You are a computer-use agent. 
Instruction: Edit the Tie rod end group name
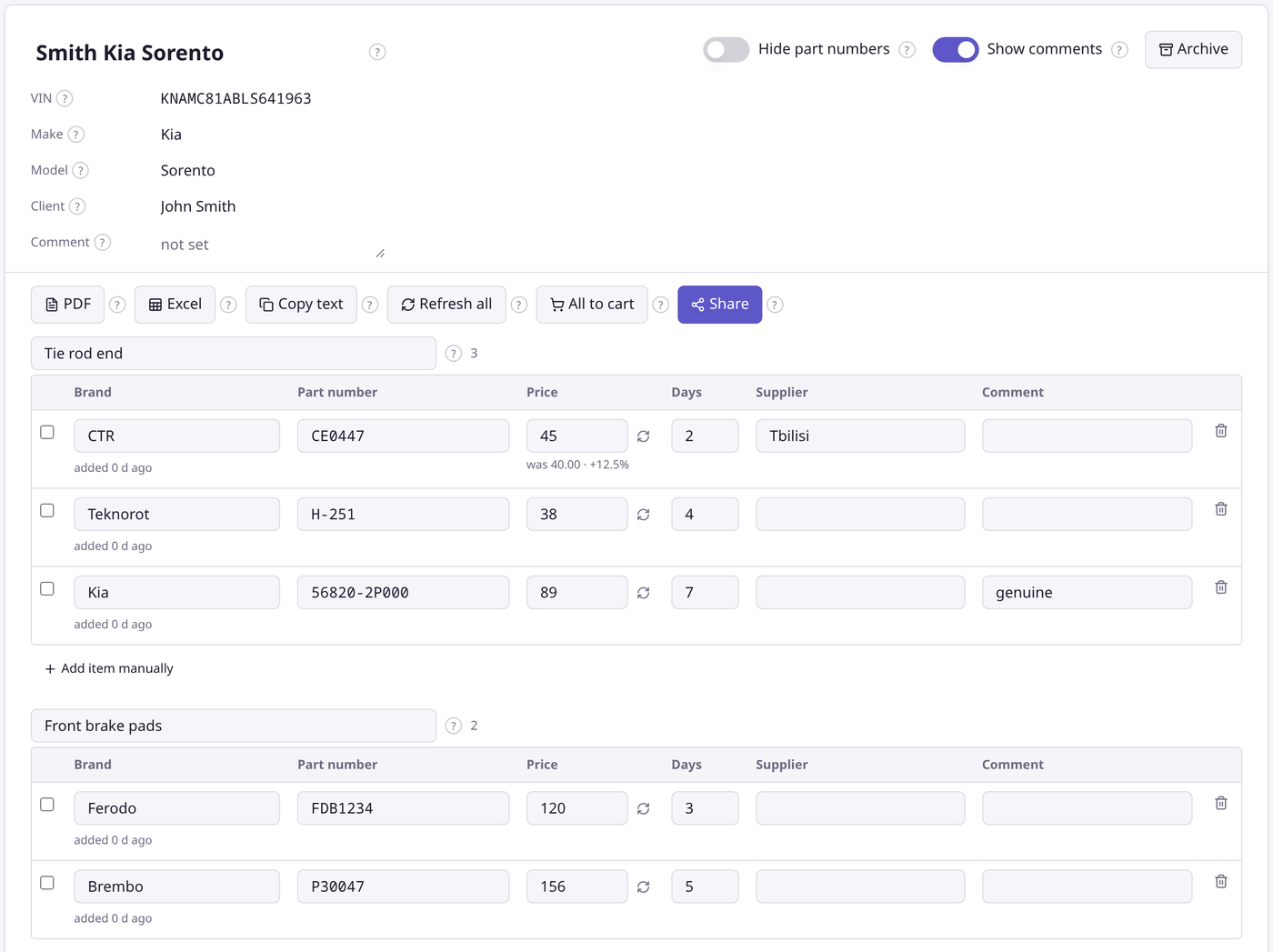click(234, 354)
